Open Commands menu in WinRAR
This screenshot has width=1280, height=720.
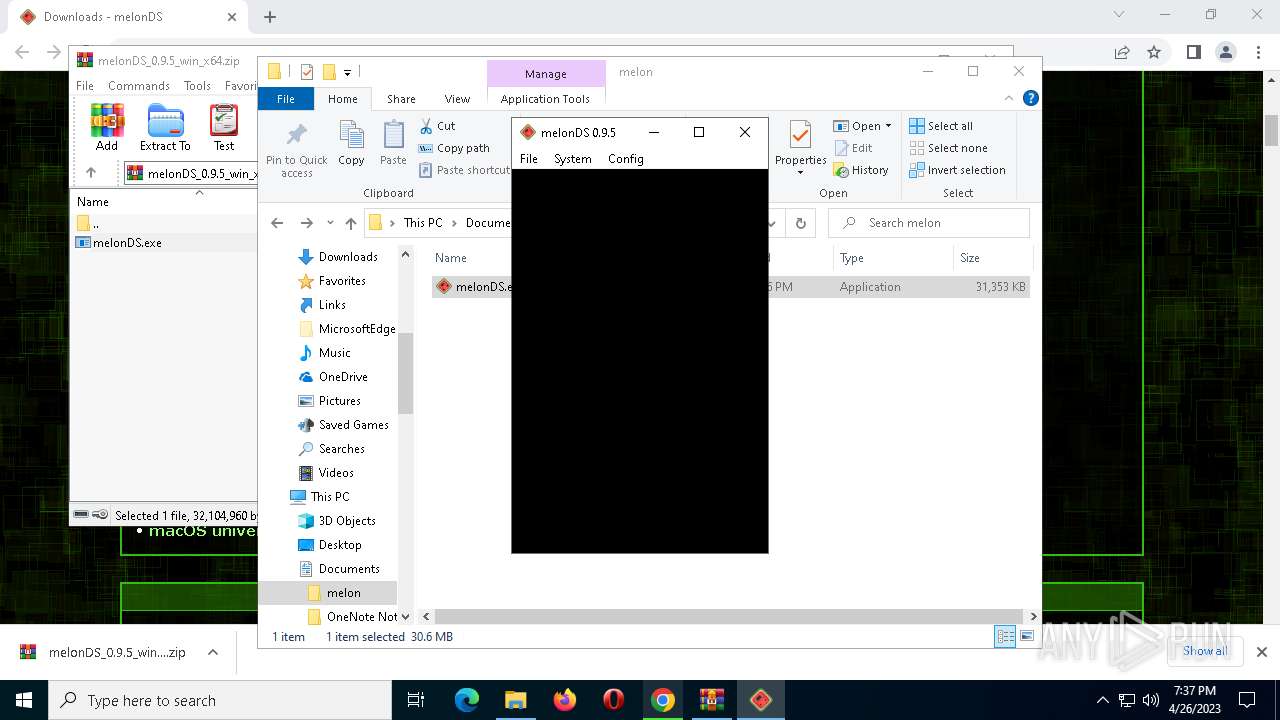point(139,86)
